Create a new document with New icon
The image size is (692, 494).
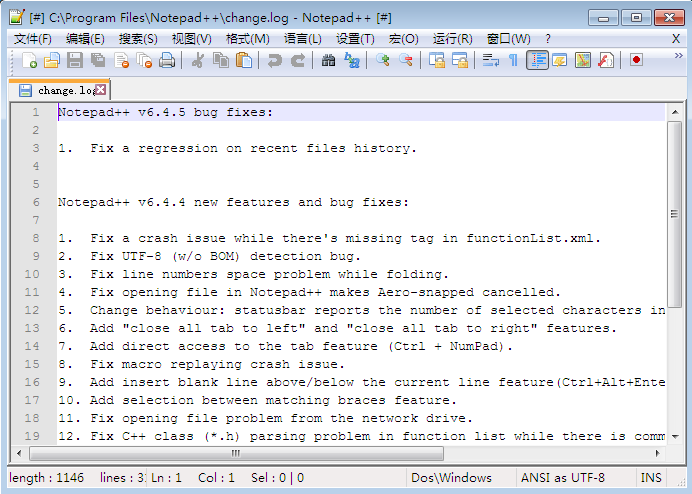(x=29, y=60)
